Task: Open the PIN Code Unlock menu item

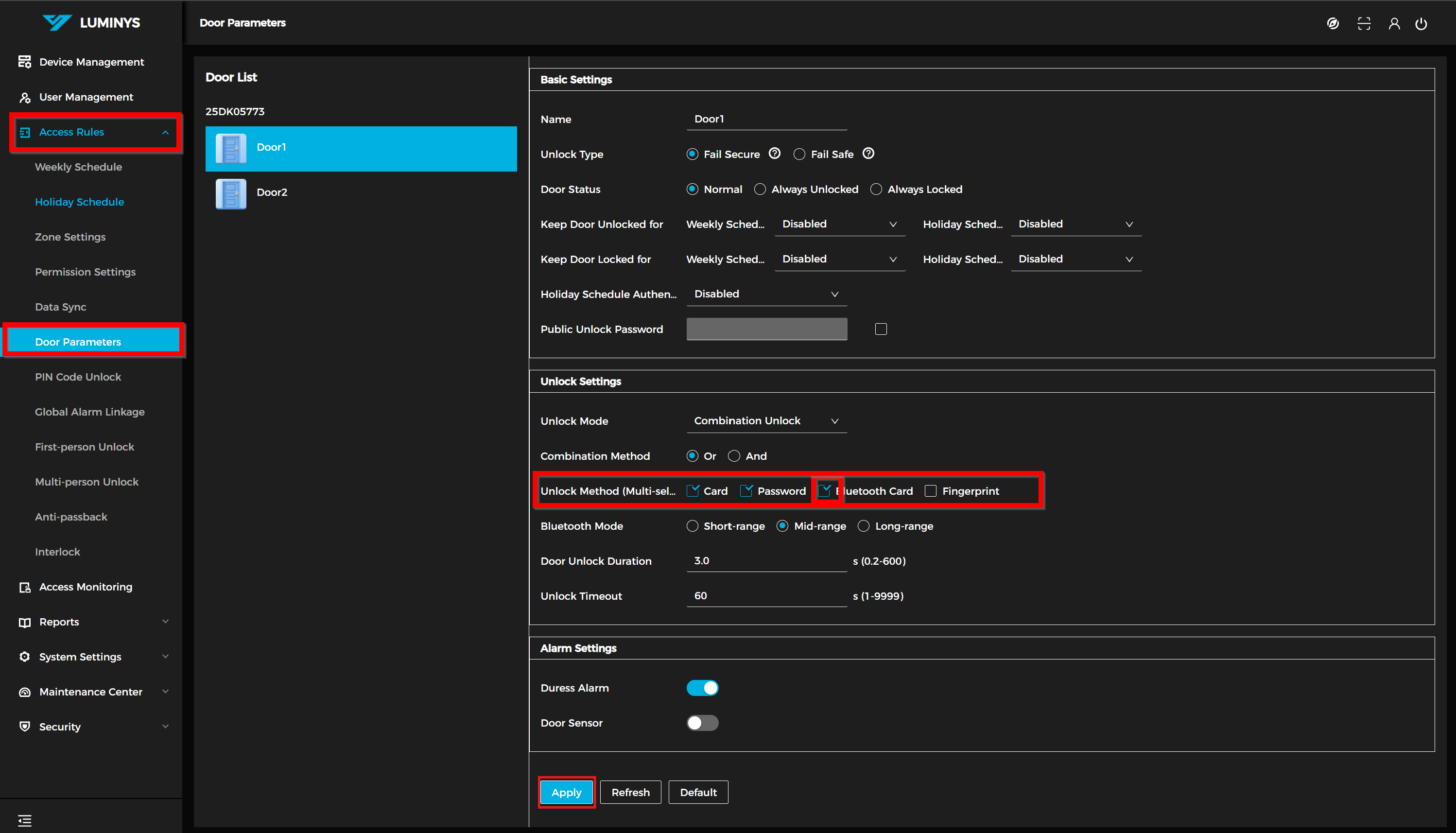Action: [x=78, y=377]
